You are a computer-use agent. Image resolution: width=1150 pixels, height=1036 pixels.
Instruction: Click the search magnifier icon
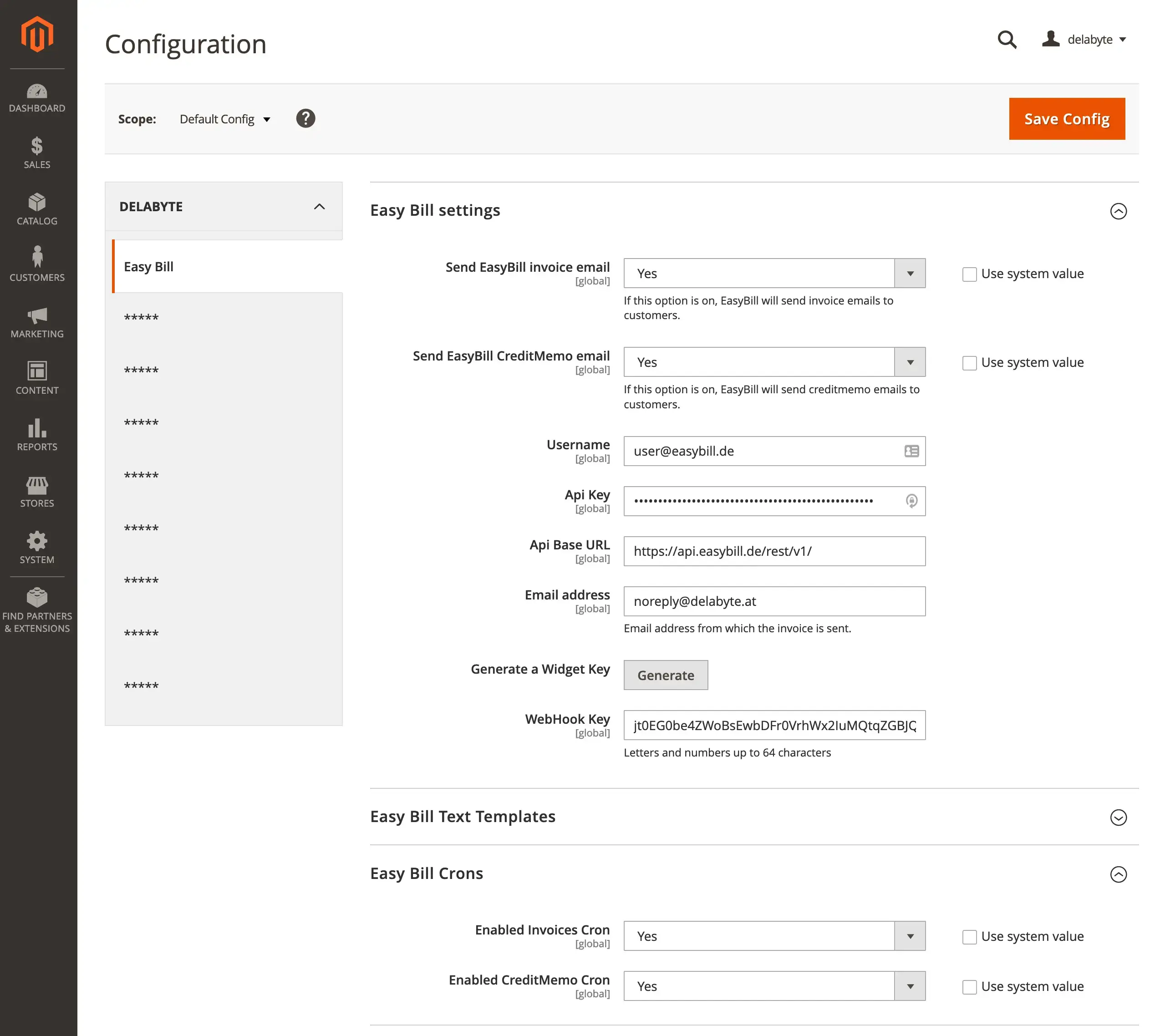[x=1007, y=39]
